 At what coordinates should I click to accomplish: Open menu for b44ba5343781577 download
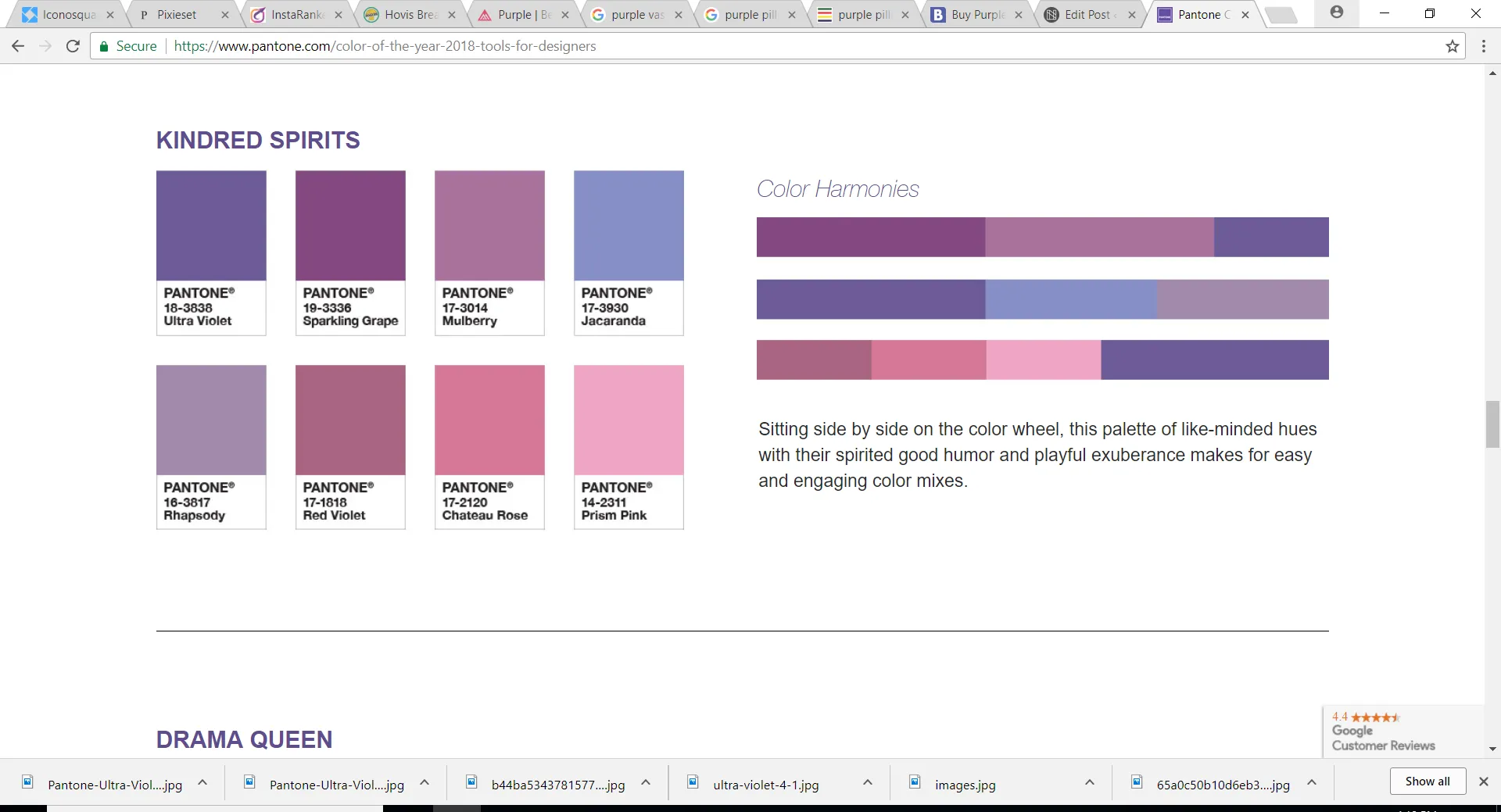pos(646,782)
